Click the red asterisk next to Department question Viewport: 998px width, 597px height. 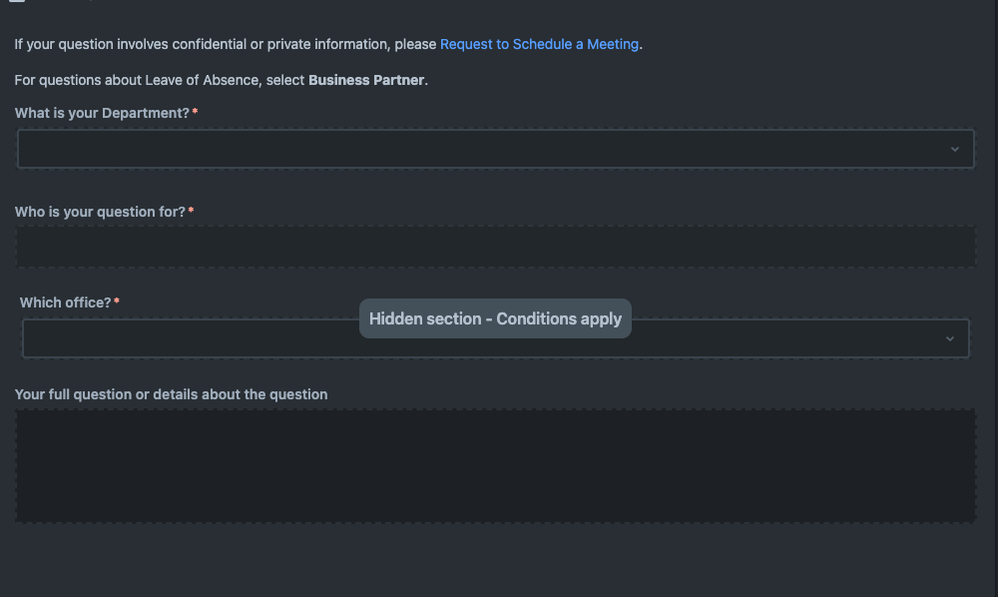coord(193,109)
